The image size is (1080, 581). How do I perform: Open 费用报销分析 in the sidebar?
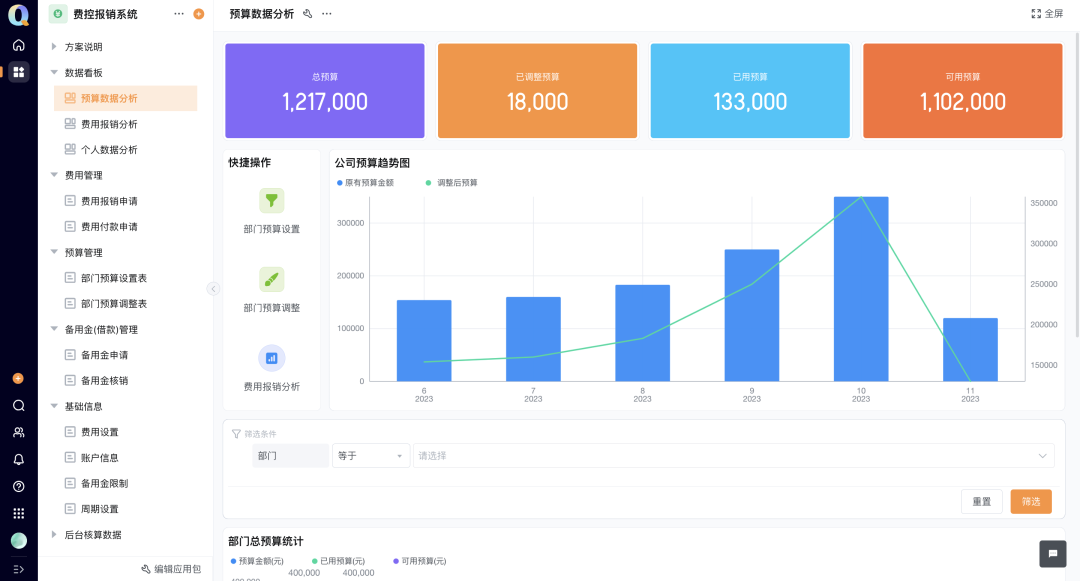pos(109,124)
